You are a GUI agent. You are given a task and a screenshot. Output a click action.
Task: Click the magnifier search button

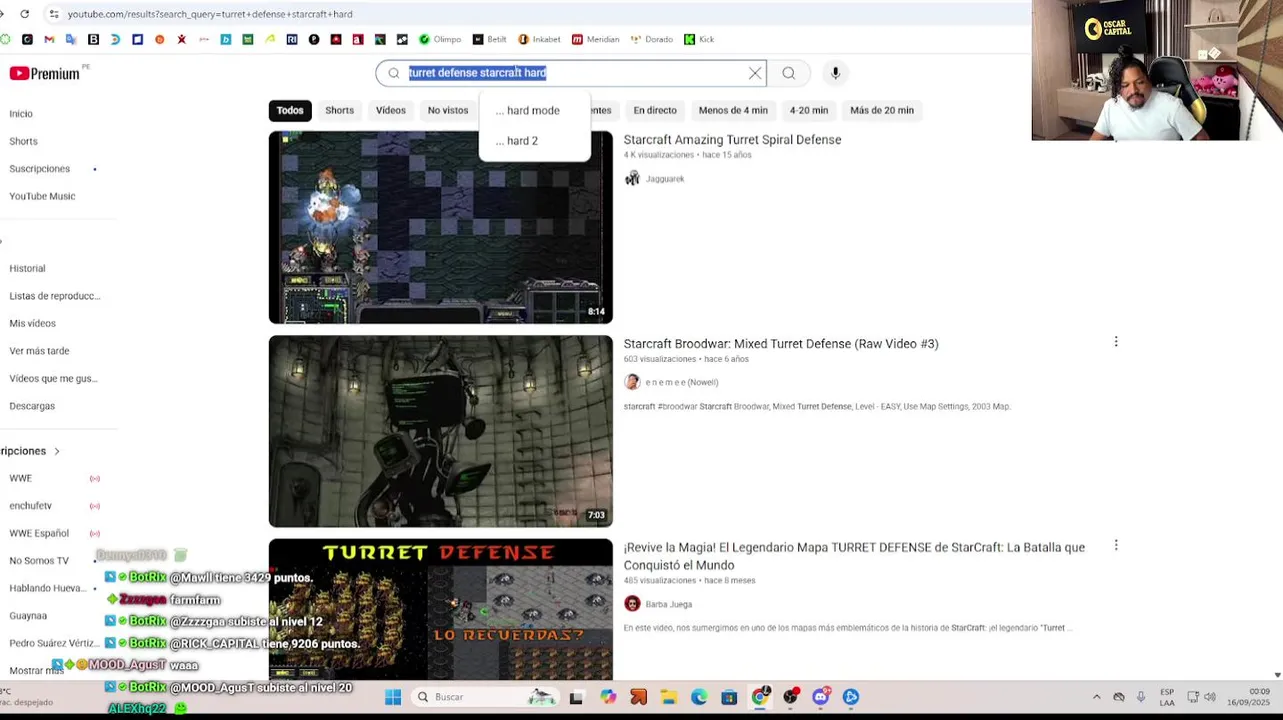click(789, 73)
